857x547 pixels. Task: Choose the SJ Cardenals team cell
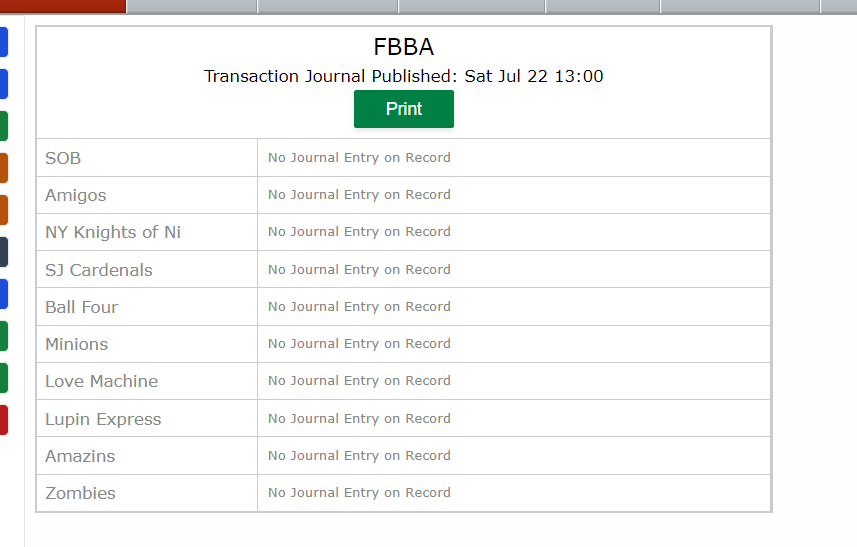tap(147, 269)
